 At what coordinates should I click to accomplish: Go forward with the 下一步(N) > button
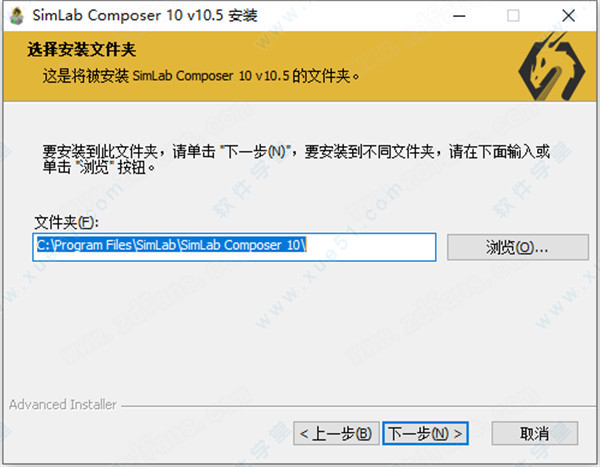pyautogui.click(x=425, y=433)
